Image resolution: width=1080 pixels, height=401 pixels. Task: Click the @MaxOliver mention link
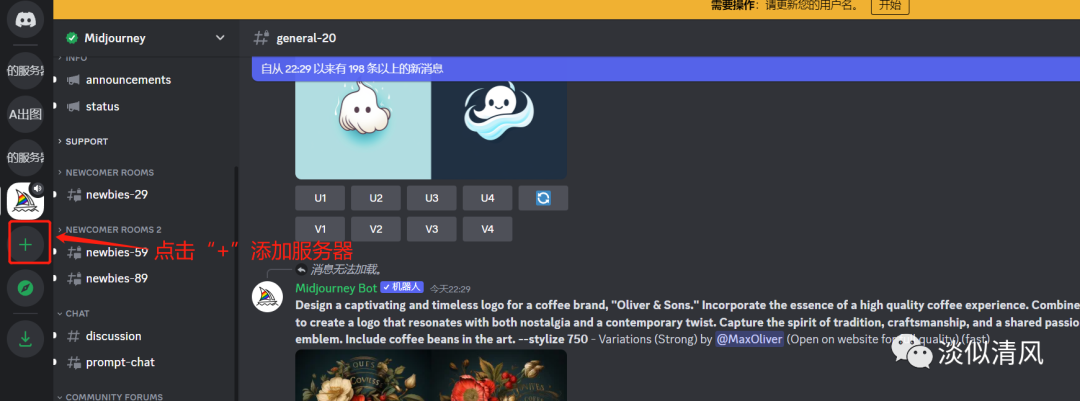point(750,339)
